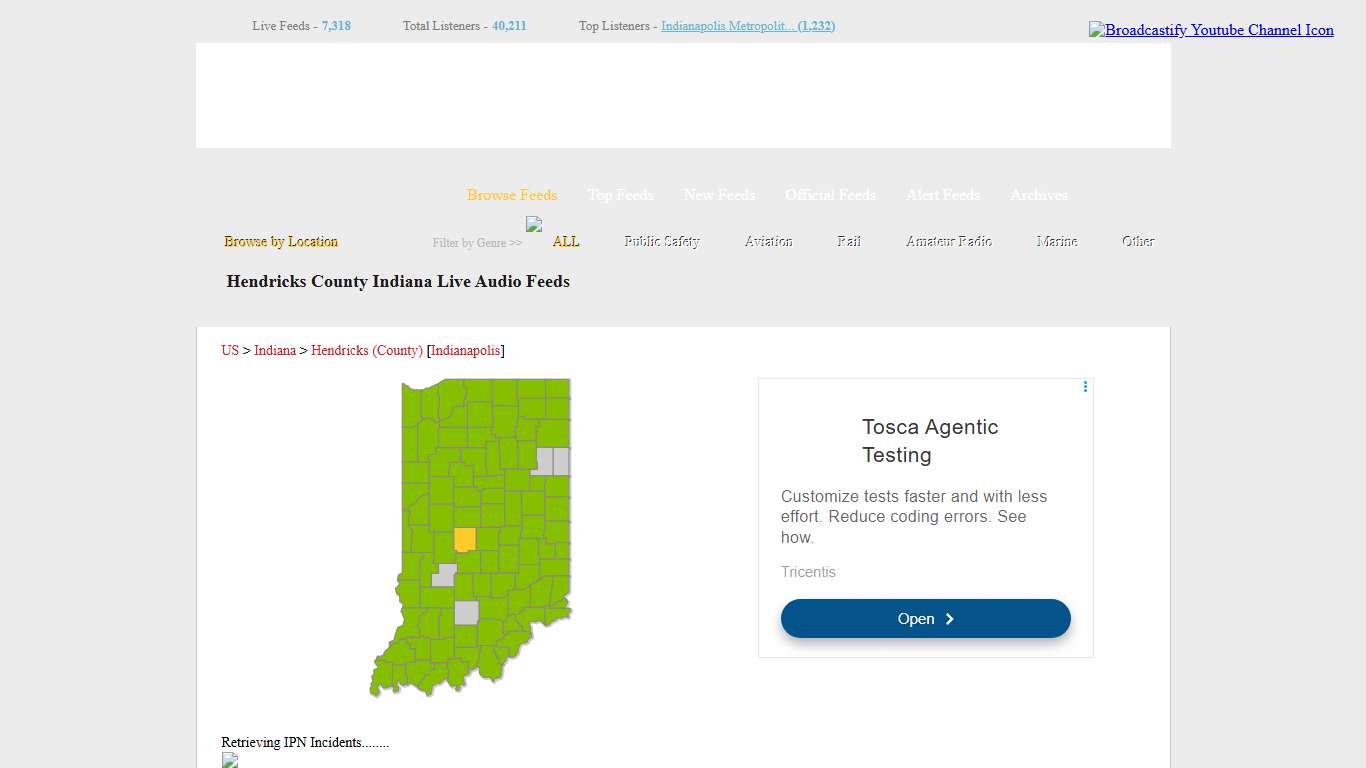Select the ALL genre filter
Viewport: 1366px width, 768px height.
[565, 241]
